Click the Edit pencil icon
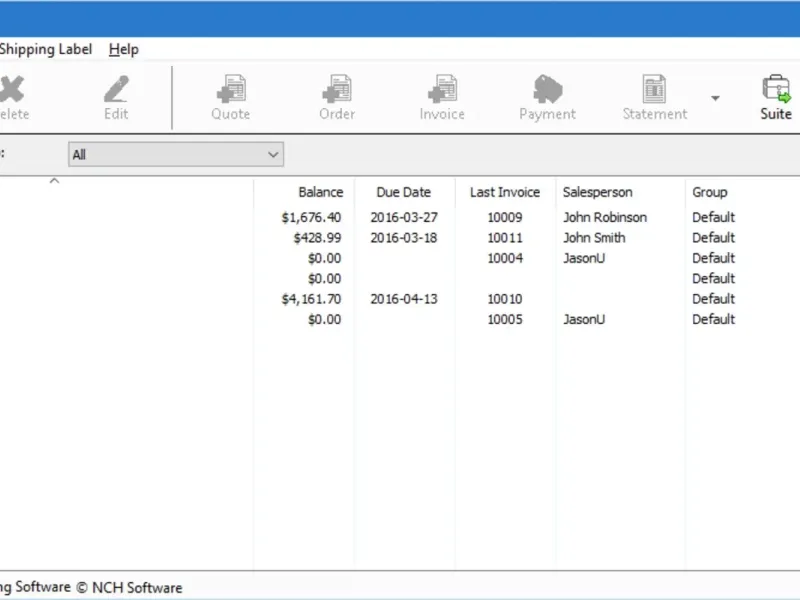800x600 pixels. pyautogui.click(x=116, y=89)
